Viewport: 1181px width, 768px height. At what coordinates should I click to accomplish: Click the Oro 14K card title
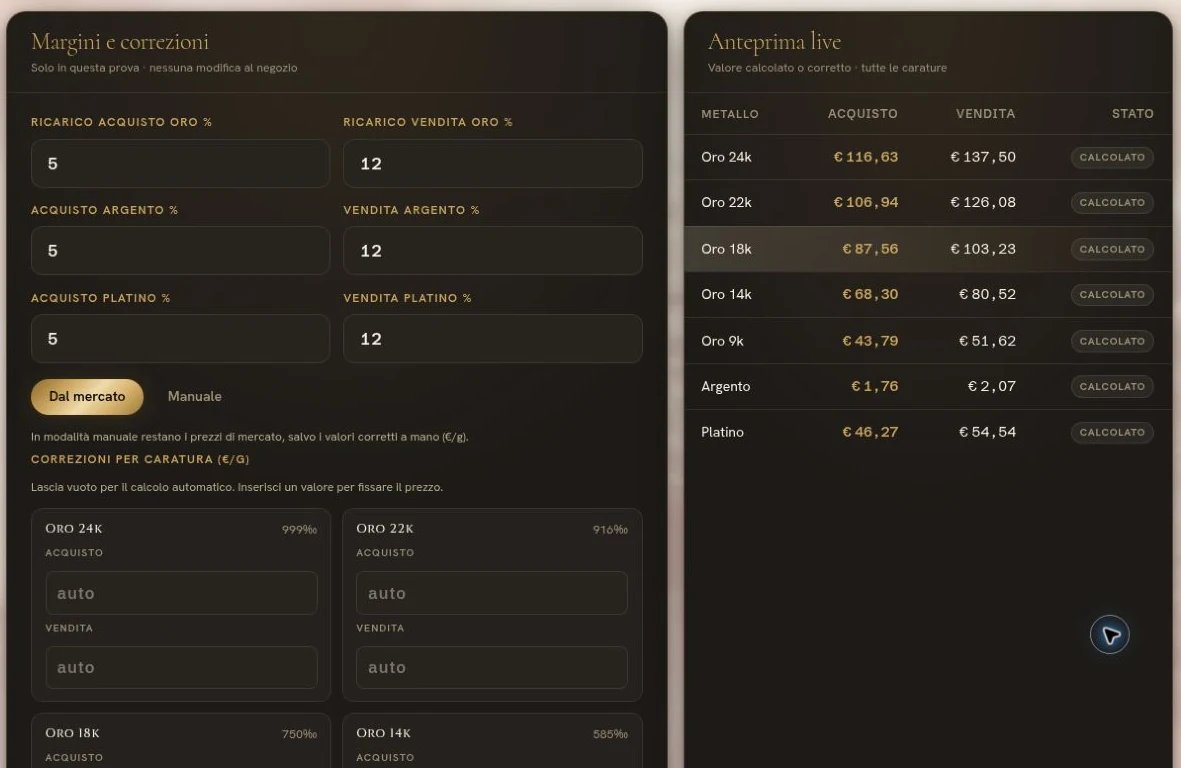383,733
